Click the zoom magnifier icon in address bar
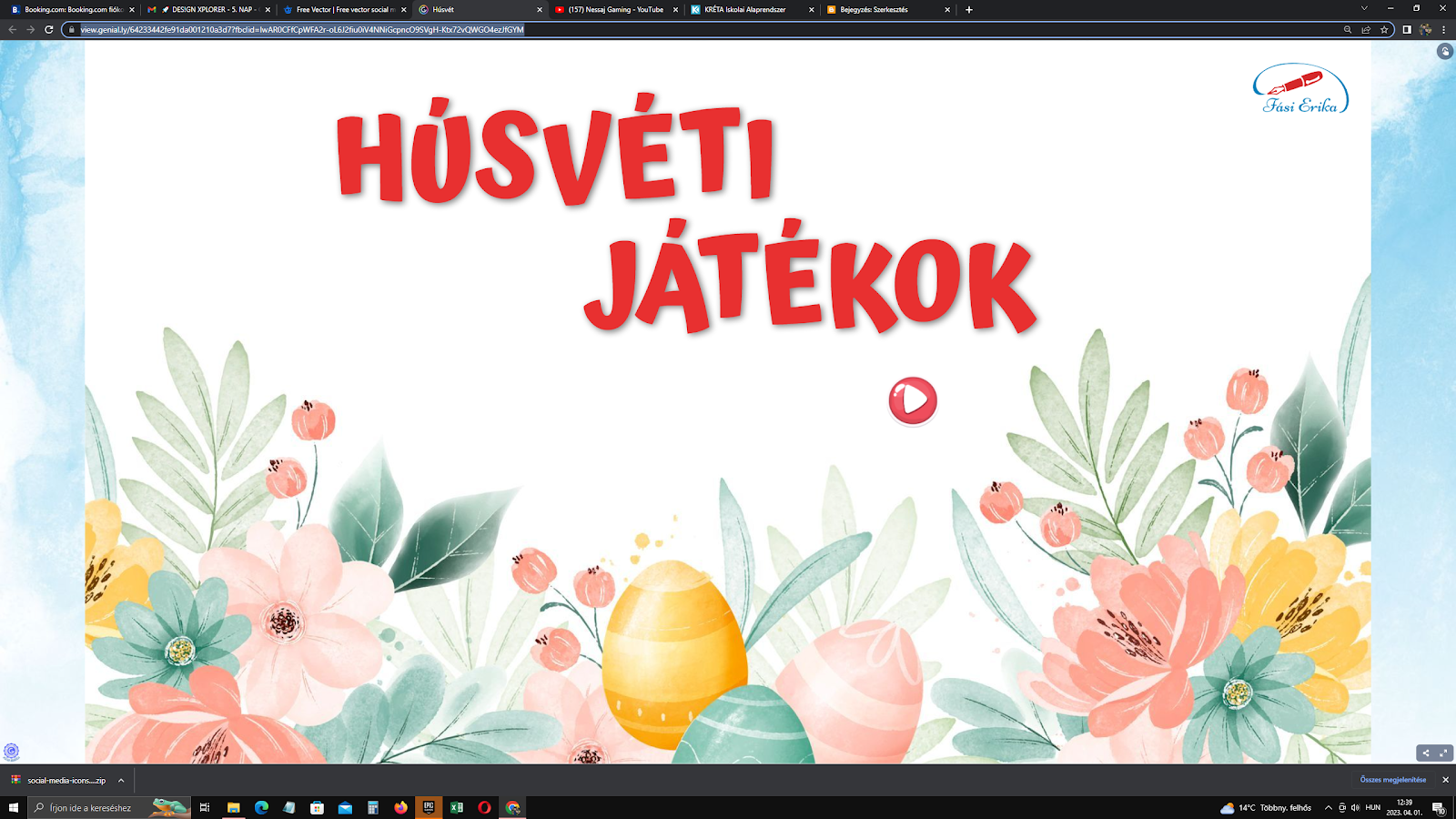 click(x=1348, y=29)
